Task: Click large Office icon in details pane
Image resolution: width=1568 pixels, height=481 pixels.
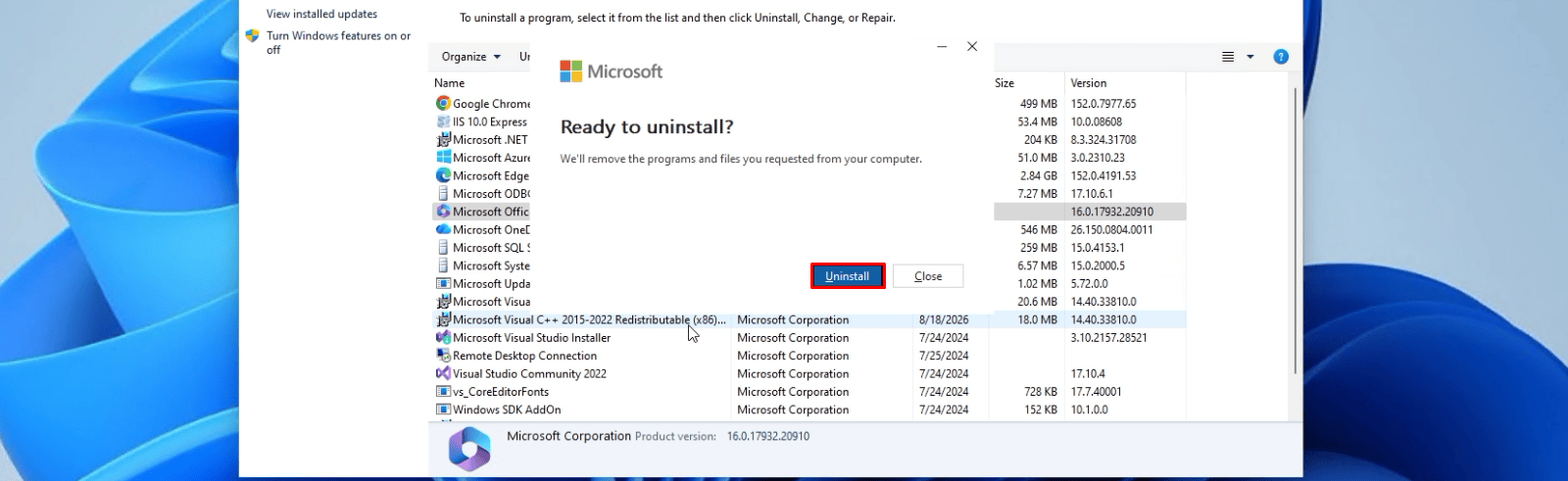Action: [x=469, y=449]
